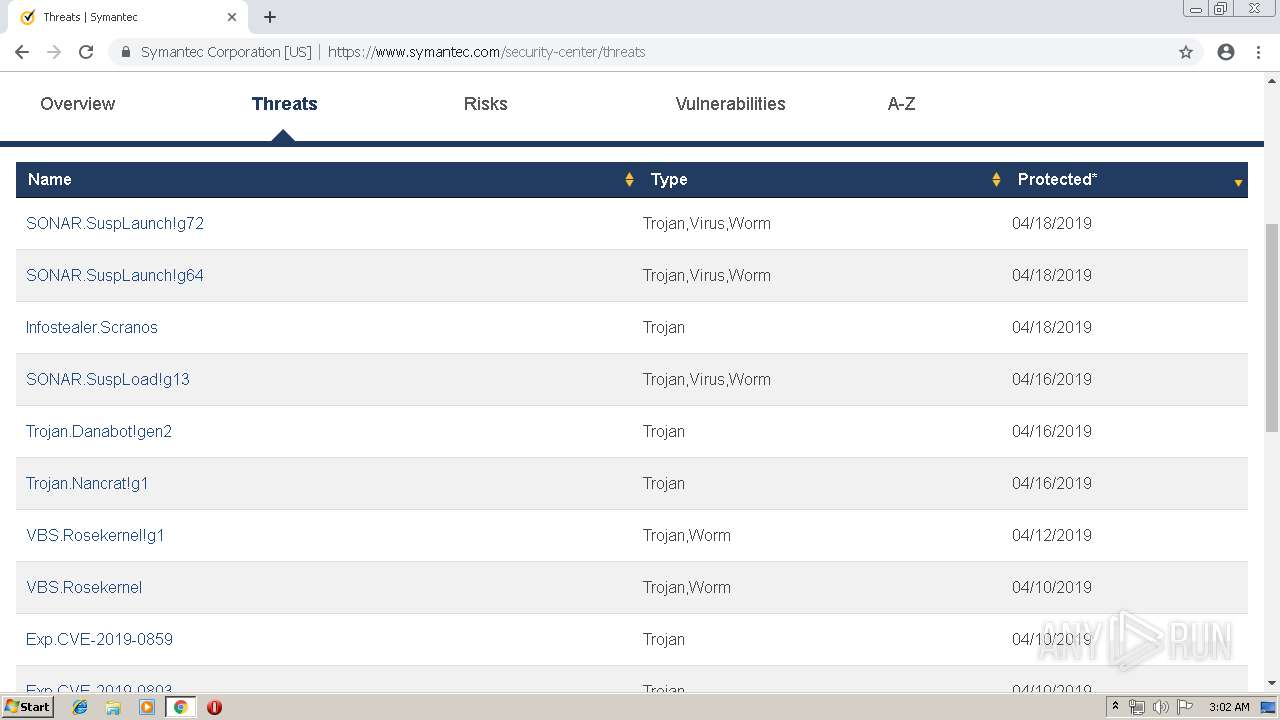The image size is (1280, 720).
Task: Click the page vertical scrollbar thumb
Action: (x=1272, y=328)
